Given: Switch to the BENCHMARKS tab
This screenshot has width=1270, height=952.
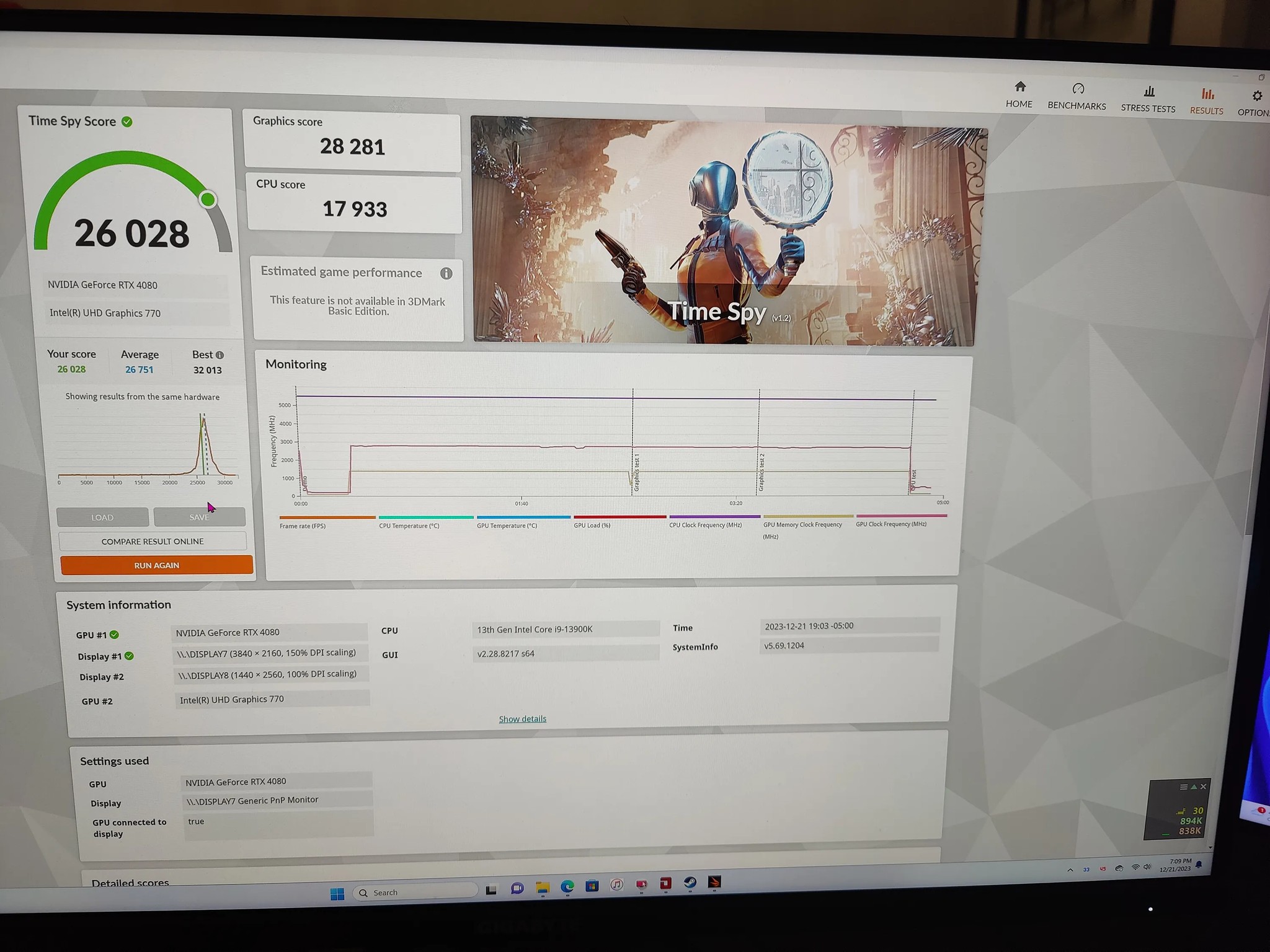Looking at the screenshot, I should 1077,97.
